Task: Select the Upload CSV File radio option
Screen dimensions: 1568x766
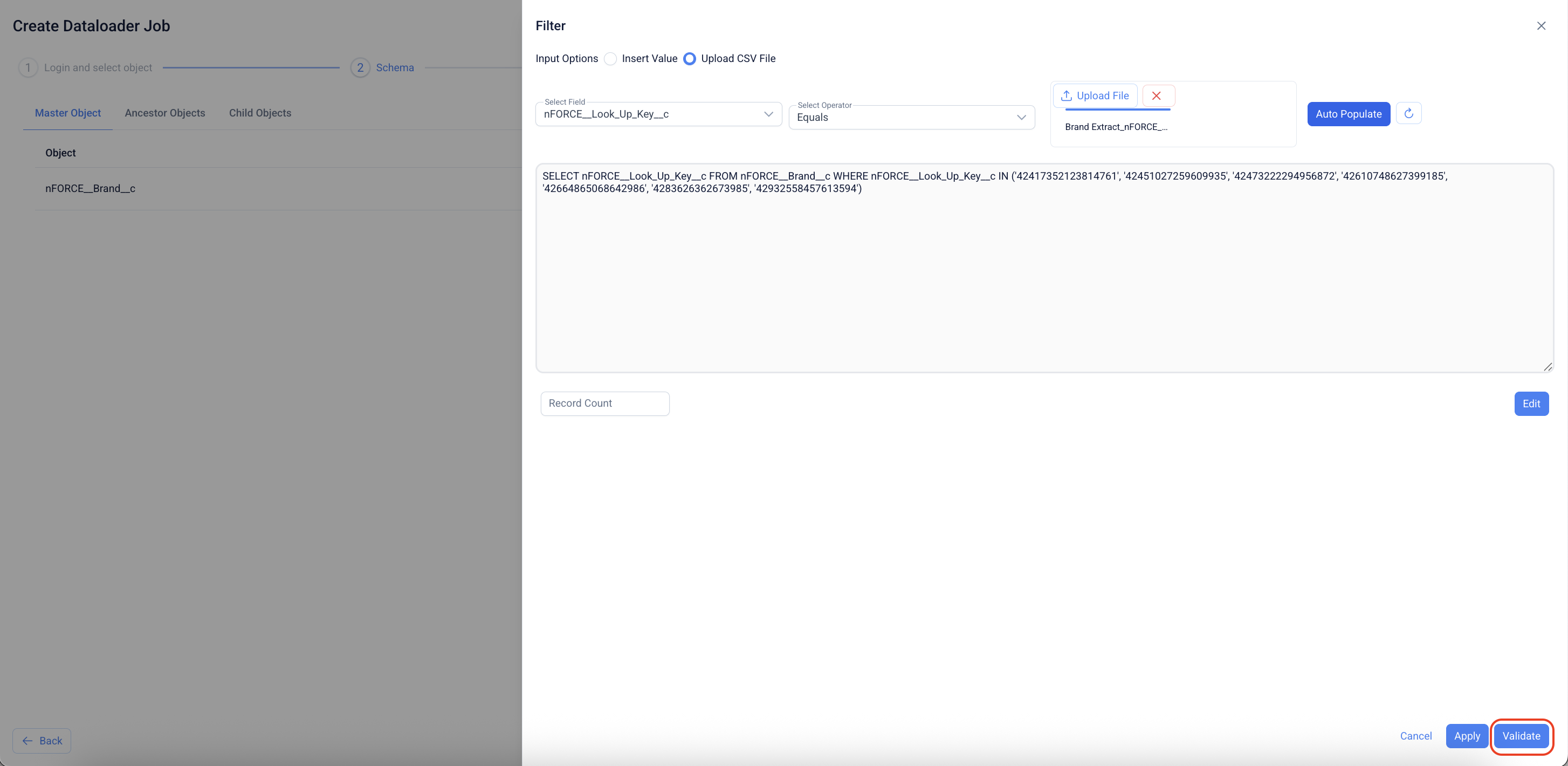Action: point(690,58)
